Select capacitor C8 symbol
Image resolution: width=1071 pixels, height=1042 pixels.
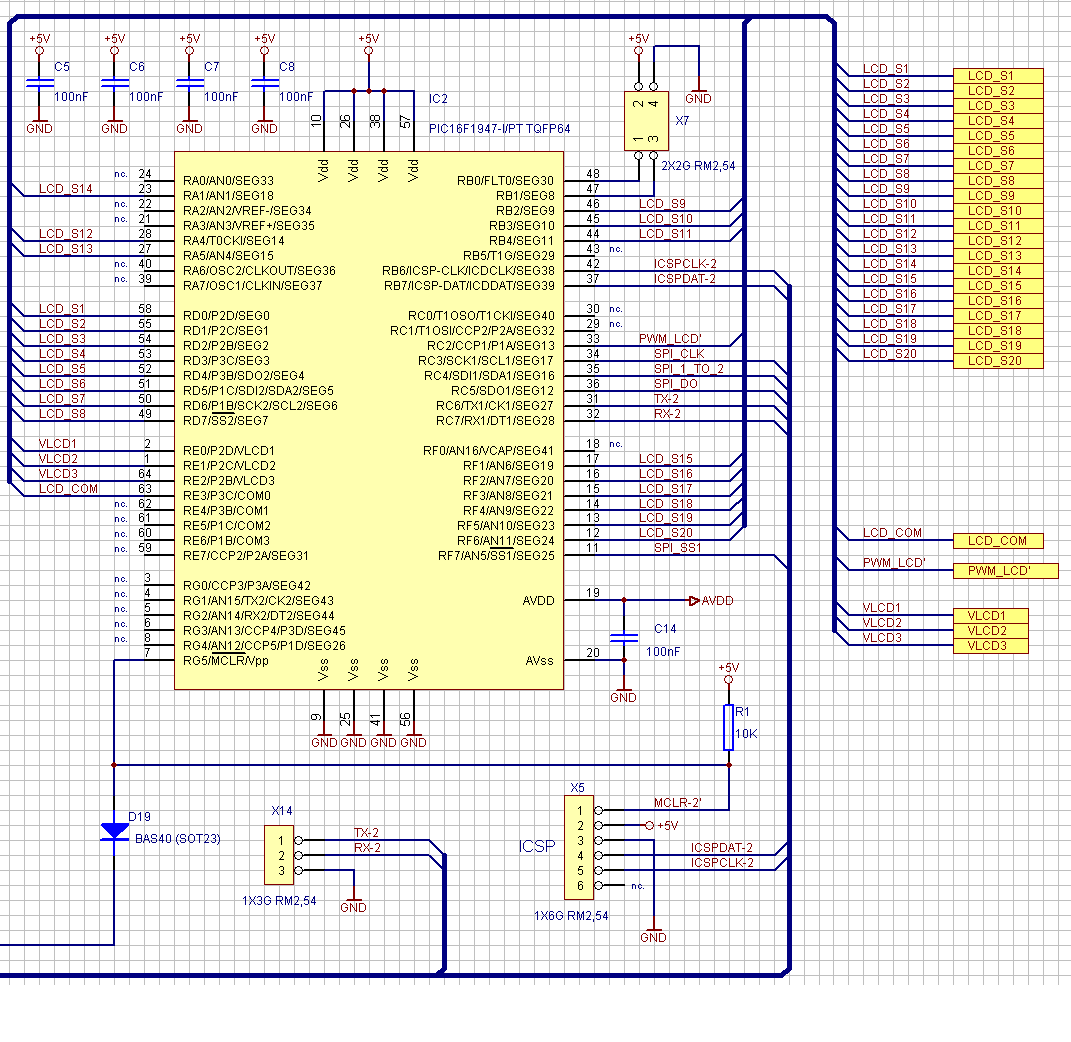tap(264, 83)
